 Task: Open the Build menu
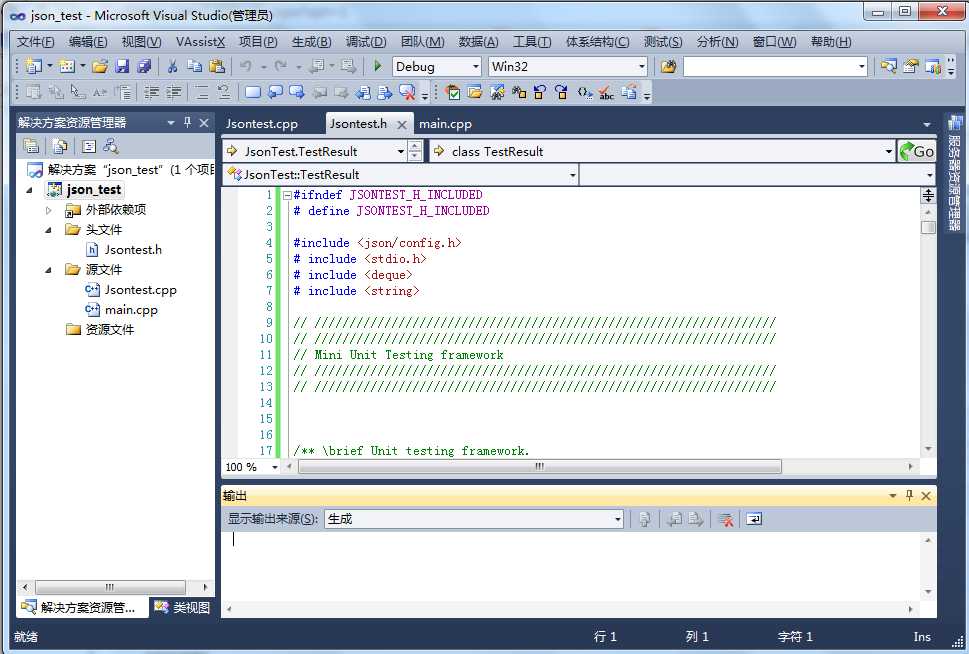(311, 41)
